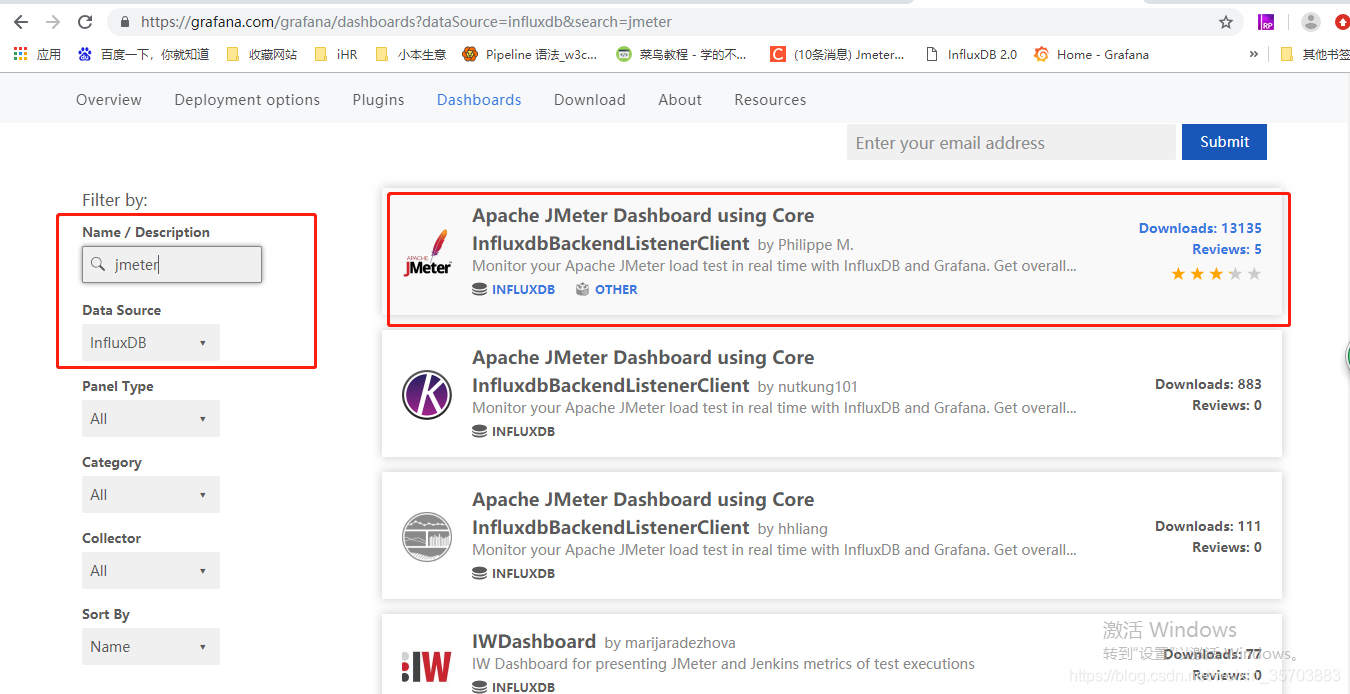Screen dimensions: 1350x694
Task: Open the 其他书签 bookmarks folder
Action: [x=1314, y=54]
